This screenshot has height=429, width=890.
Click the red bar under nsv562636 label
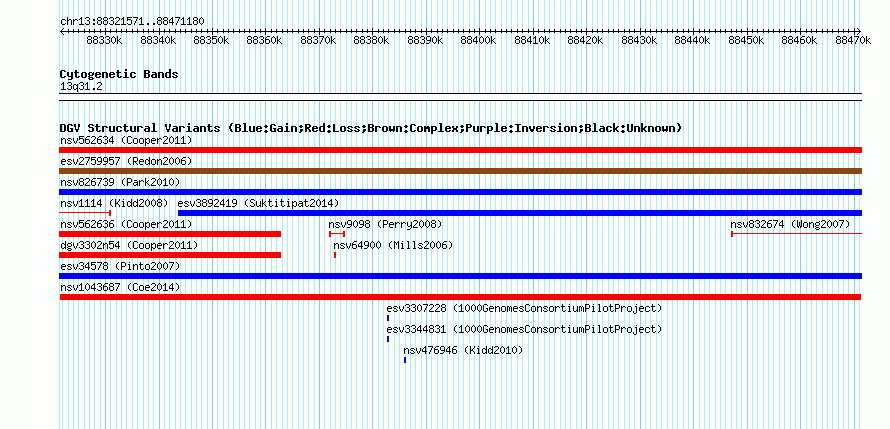tap(170, 234)
